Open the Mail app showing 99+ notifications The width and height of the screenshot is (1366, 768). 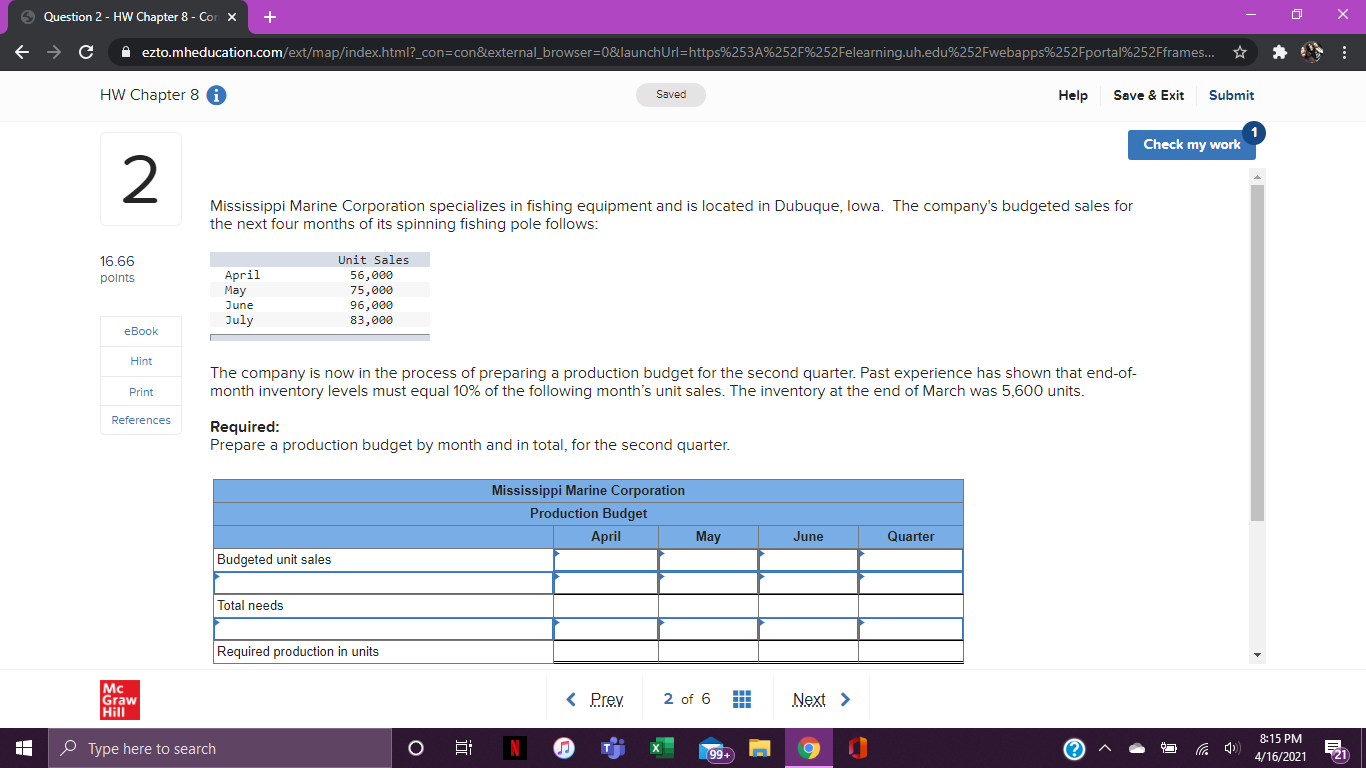pos(713,747)
